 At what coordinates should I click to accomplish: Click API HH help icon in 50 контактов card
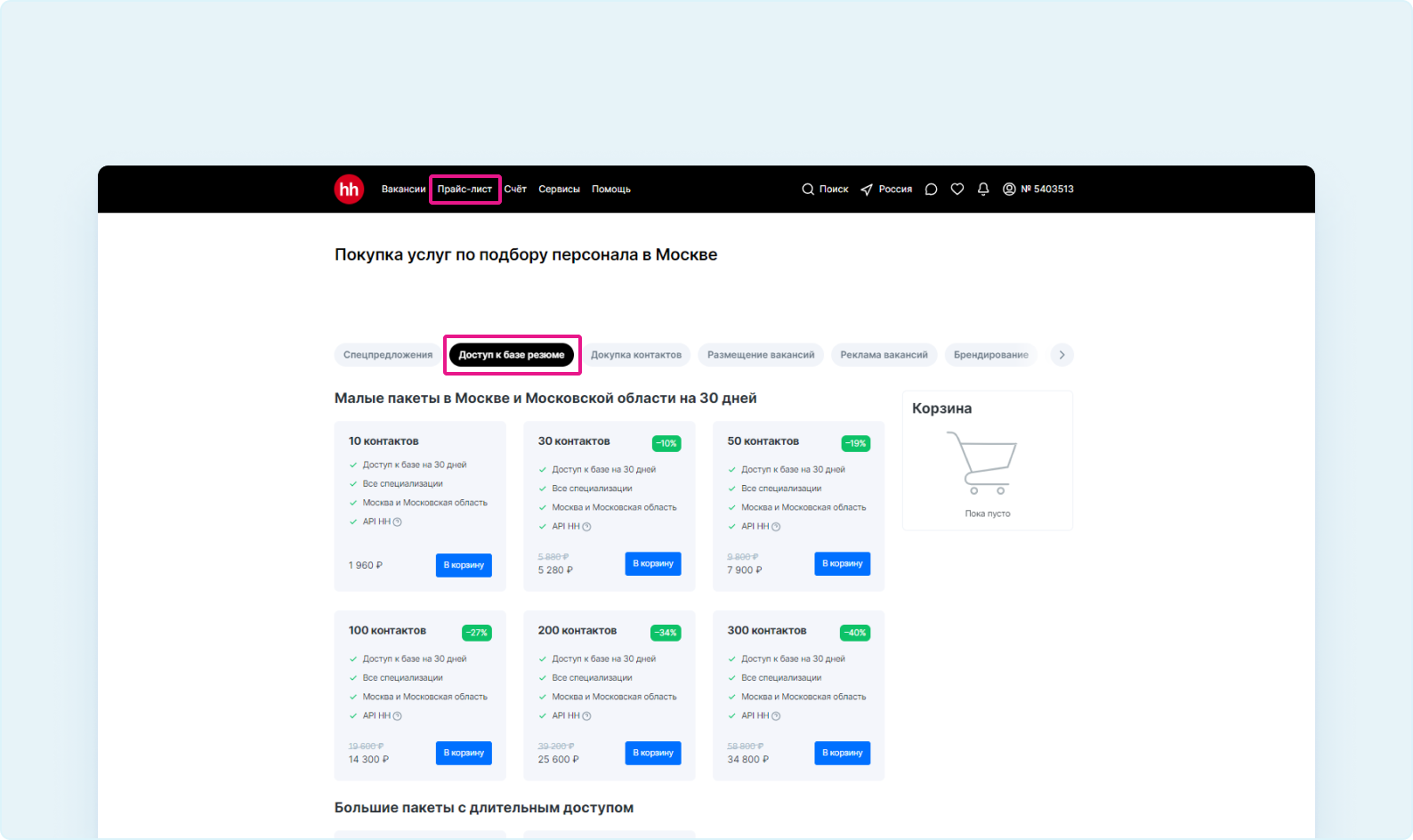click(x=776, y=527)
